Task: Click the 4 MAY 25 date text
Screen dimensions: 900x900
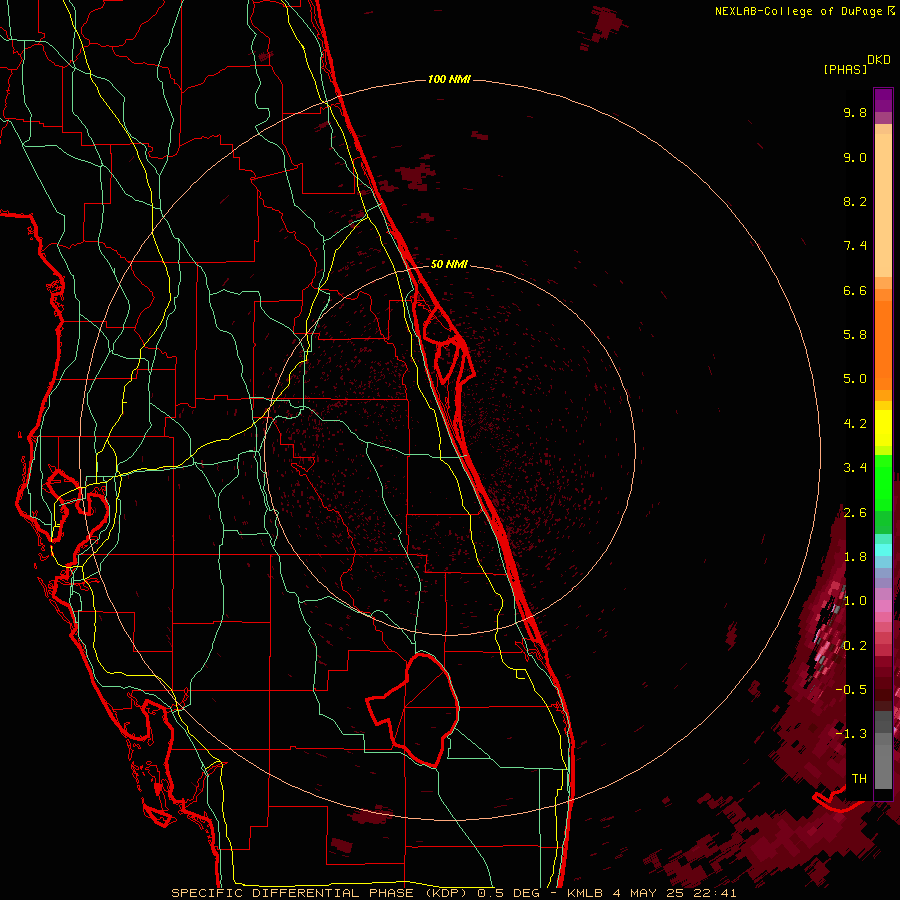Action: (649, 893)
